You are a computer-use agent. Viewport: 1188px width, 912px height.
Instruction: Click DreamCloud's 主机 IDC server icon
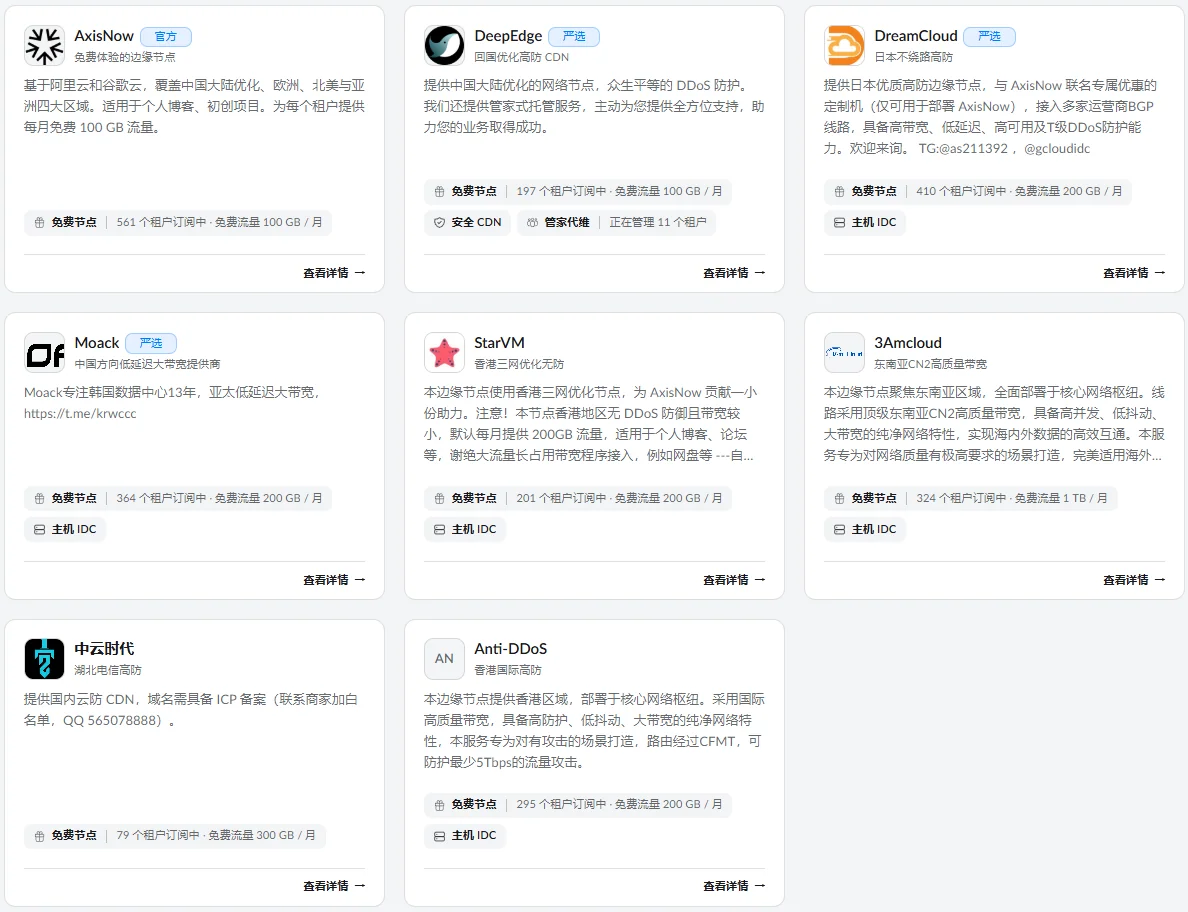click(x=839, y=223)
